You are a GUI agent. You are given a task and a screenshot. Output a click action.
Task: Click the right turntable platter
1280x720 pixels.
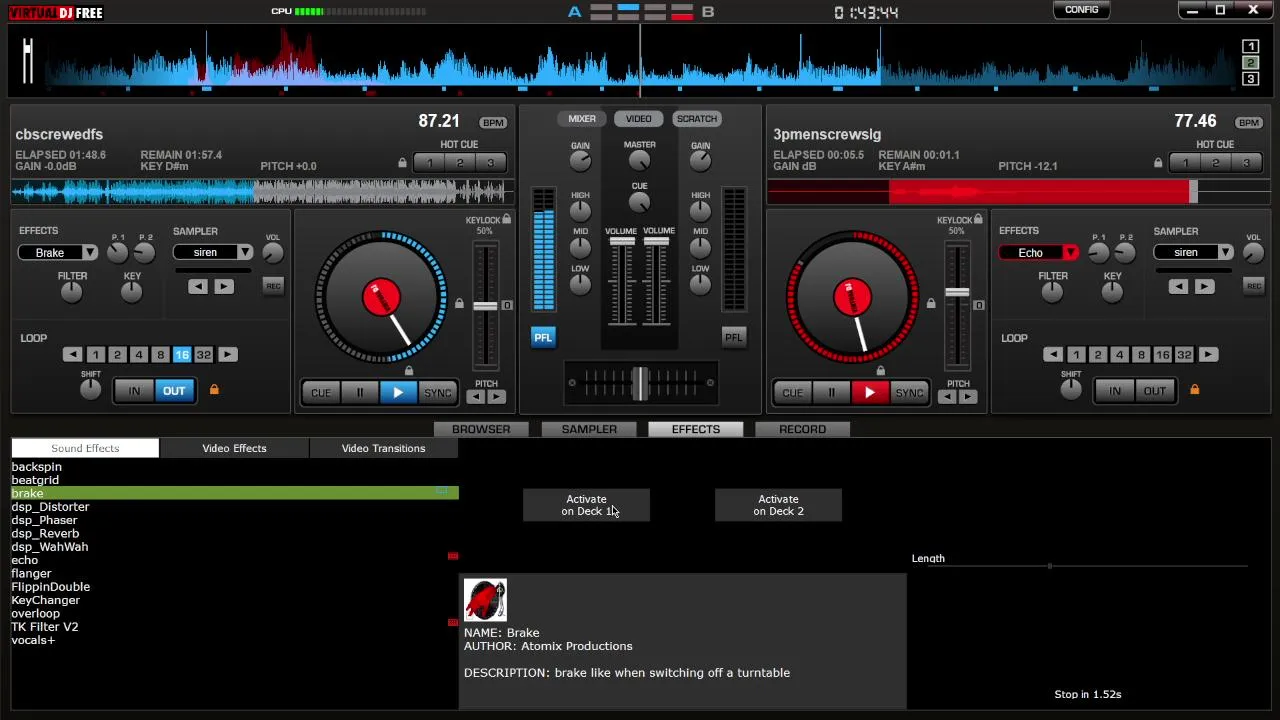point(853,298)
